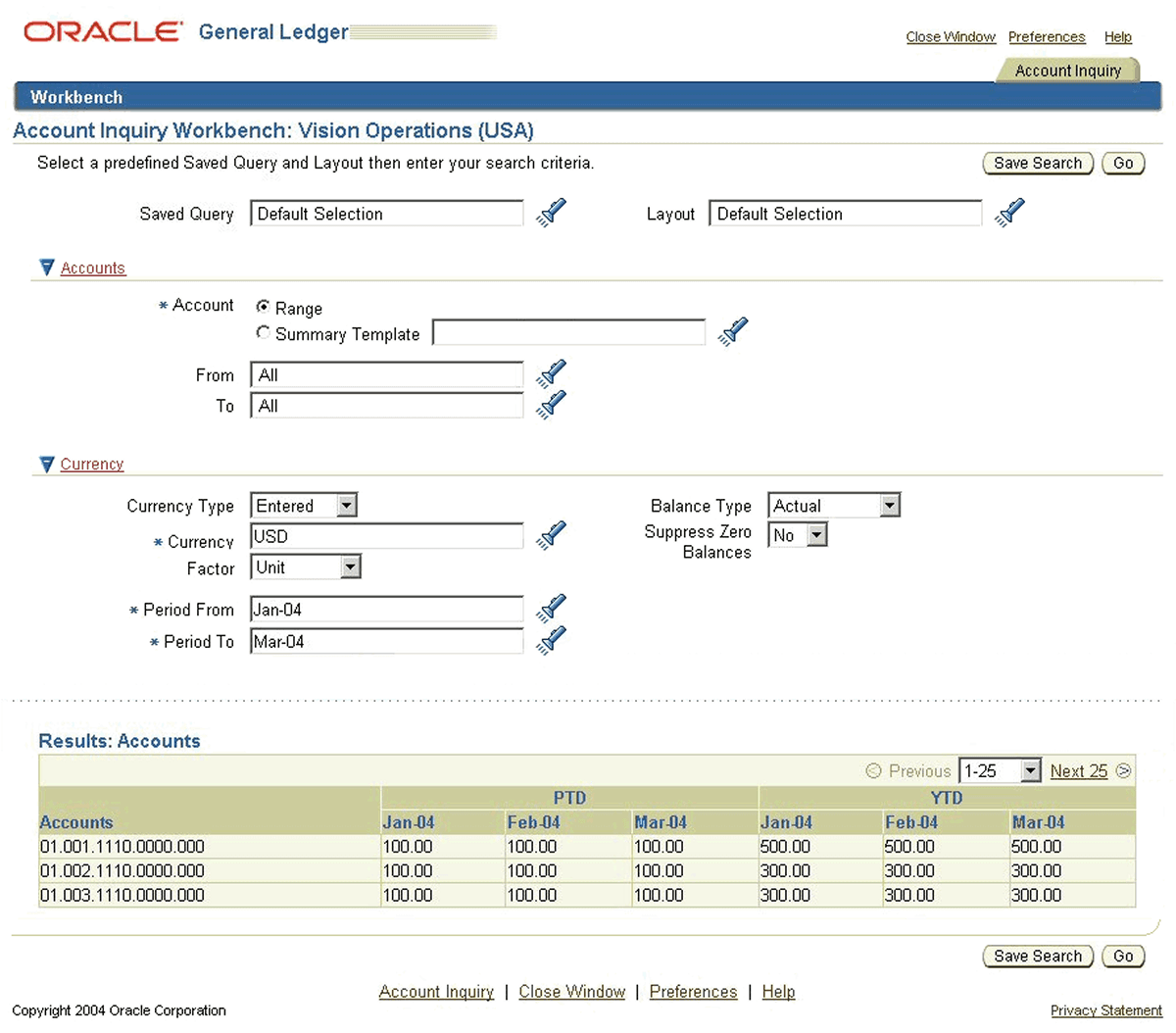Click inside the Period From field
The image size is (1176, 1033).
coord(386,609)
